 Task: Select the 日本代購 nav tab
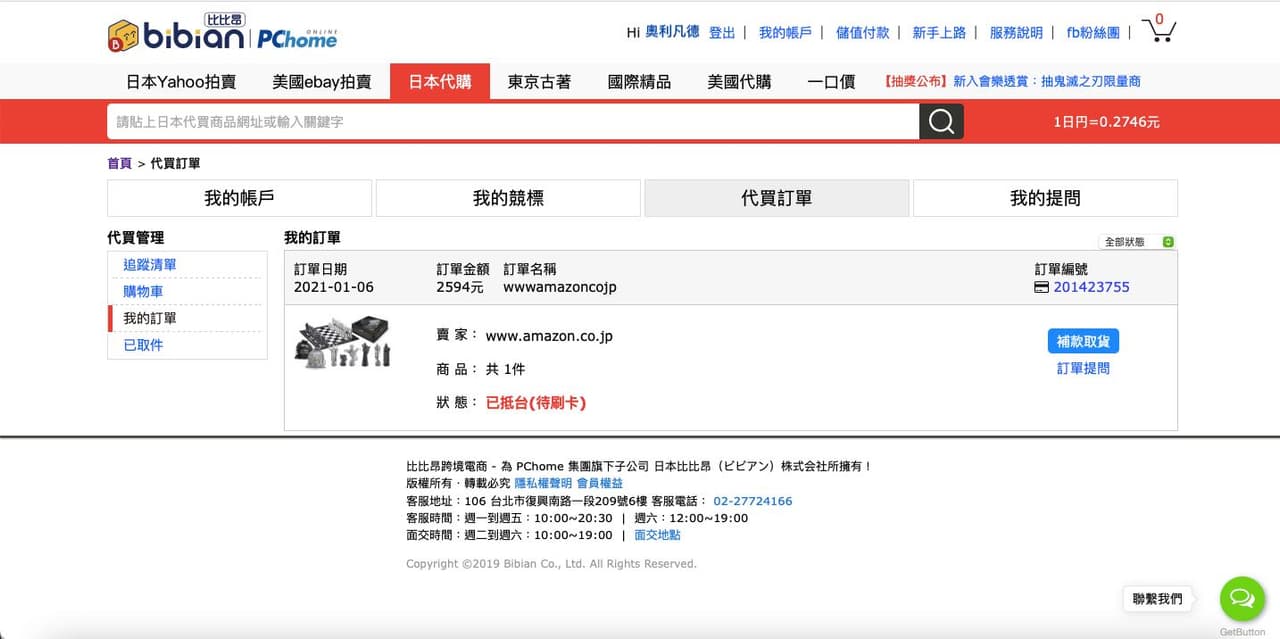point(440,82)
